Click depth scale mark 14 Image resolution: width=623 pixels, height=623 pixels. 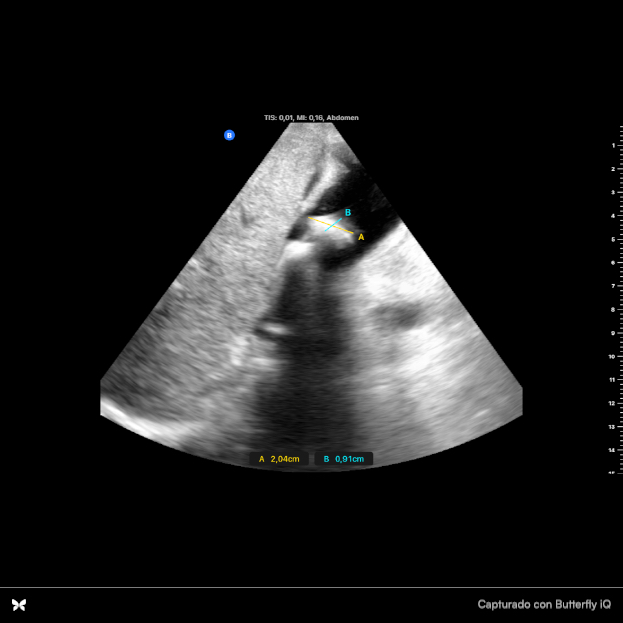[610, 450]
